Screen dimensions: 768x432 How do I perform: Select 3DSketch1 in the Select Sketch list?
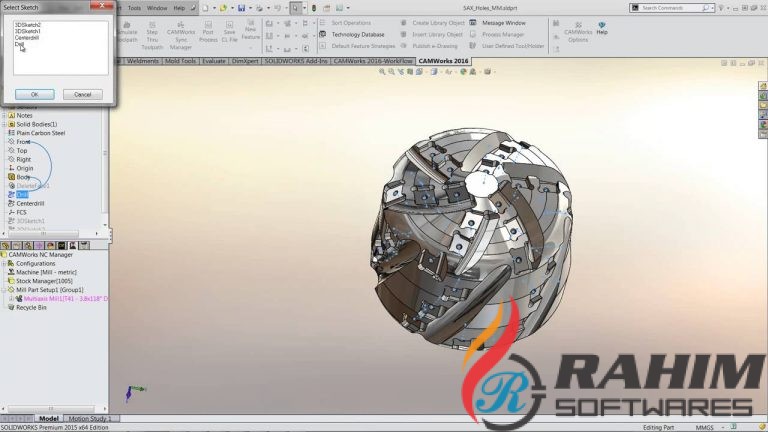pos(27,31)
